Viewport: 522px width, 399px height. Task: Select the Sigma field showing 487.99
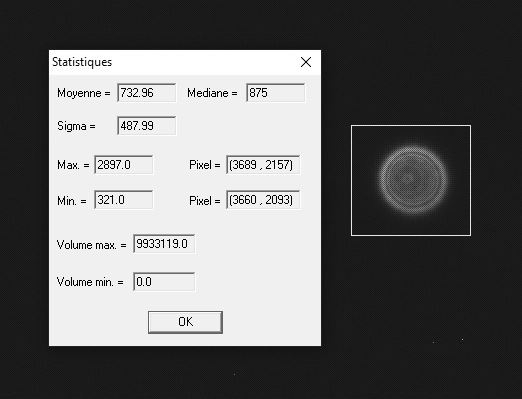pyautogui.click(x=146, y=126)
